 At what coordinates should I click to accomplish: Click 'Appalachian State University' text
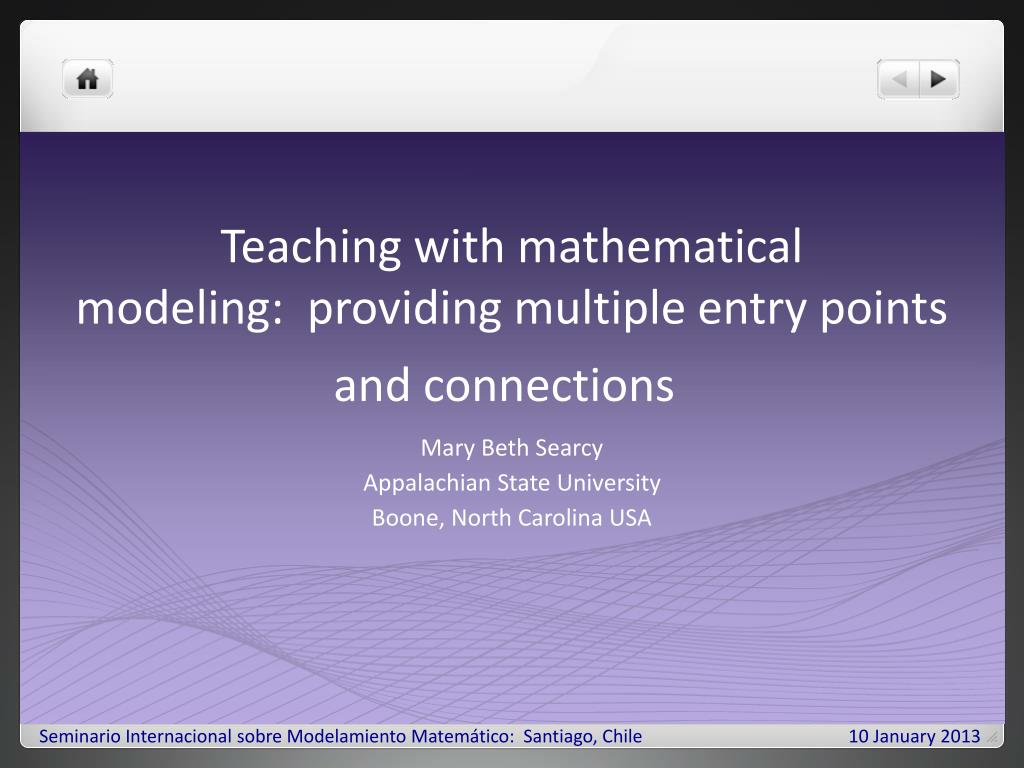(511, 483)
